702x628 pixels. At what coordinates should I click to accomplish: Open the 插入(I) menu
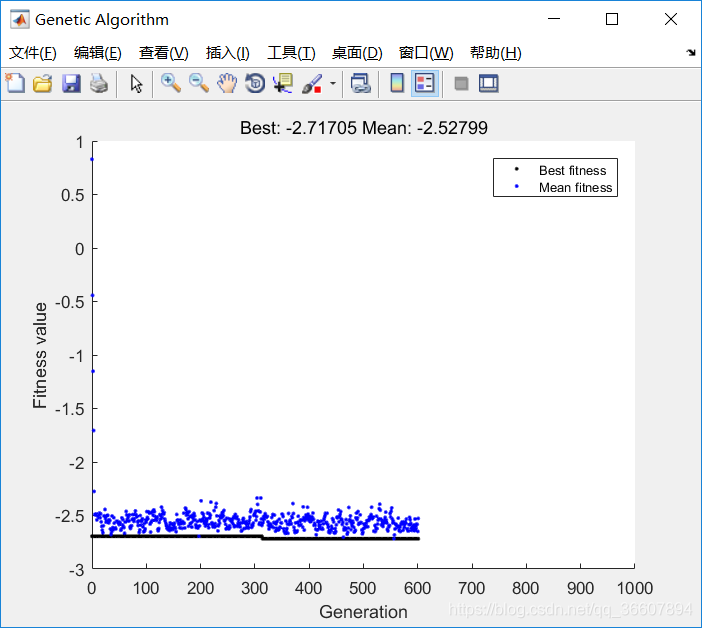(x=227, y=53)
